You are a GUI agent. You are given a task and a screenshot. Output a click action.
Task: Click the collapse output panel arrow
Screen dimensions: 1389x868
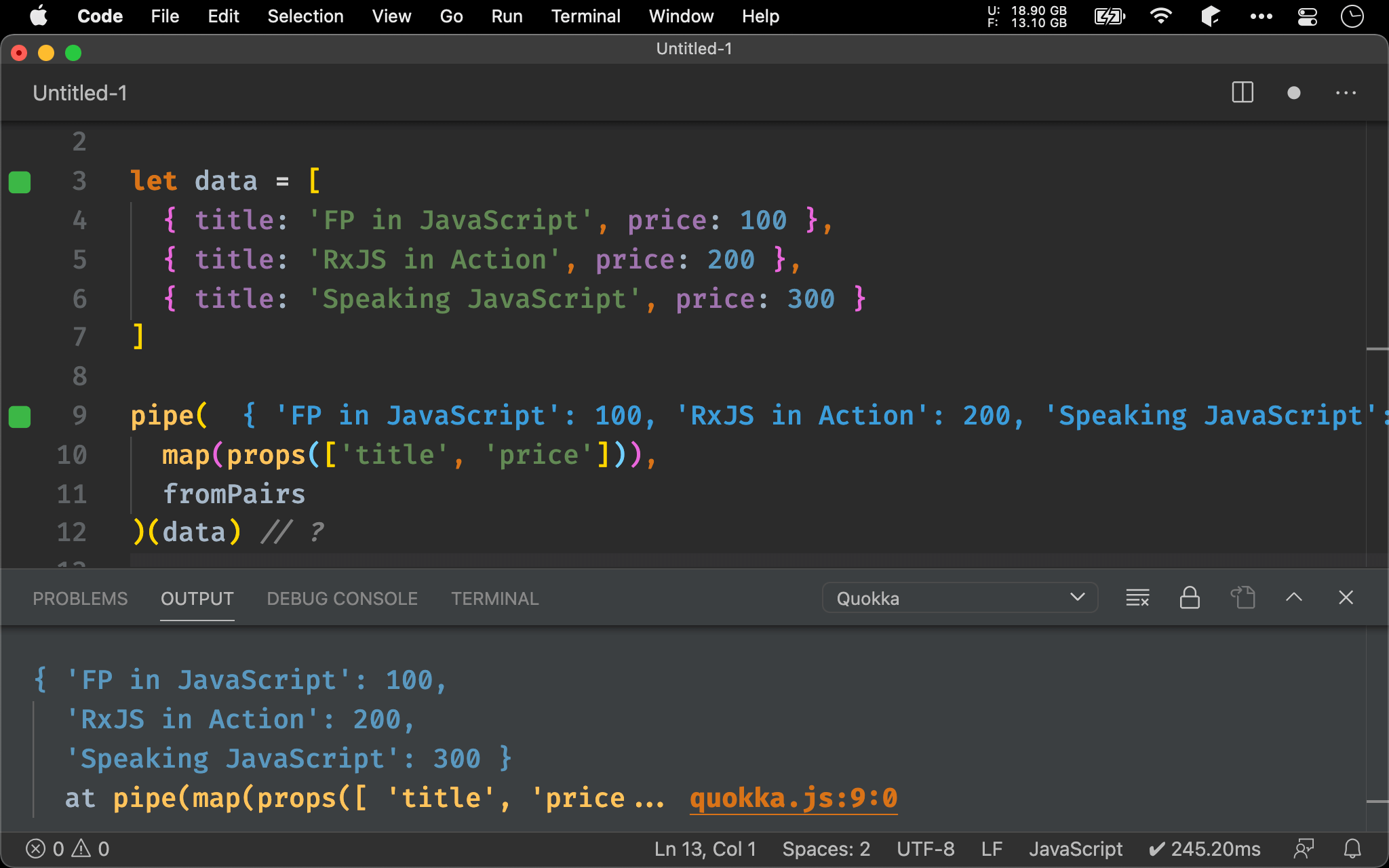click(x=1294, y=598)
